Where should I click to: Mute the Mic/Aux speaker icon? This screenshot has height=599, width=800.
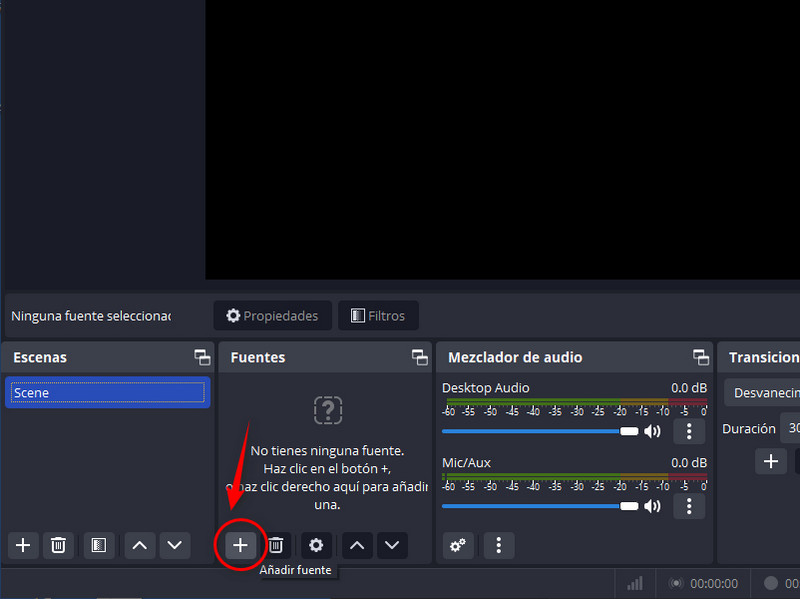tap(652, 506)
